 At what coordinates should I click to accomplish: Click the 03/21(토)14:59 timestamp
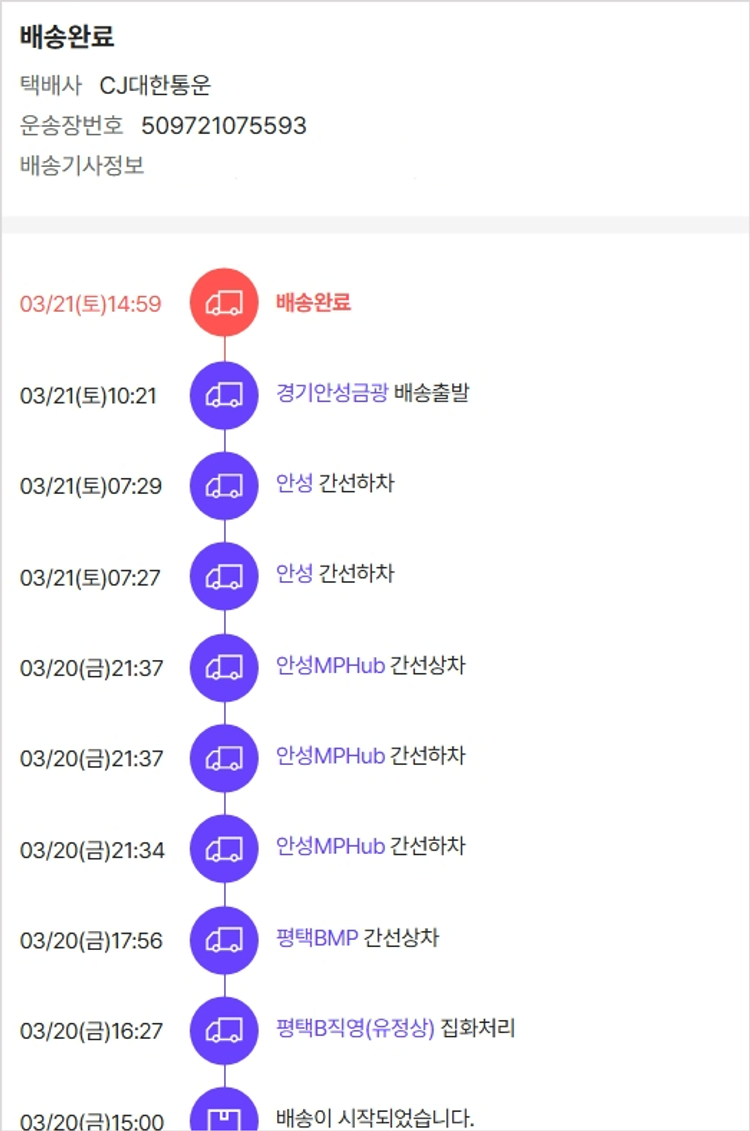(90, 304)
